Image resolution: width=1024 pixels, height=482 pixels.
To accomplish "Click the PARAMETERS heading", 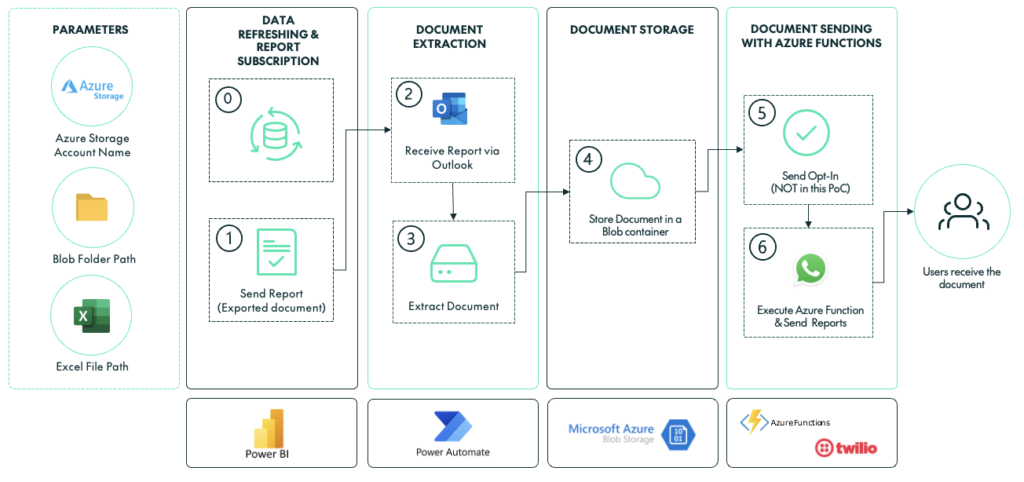I will point(90,29).
